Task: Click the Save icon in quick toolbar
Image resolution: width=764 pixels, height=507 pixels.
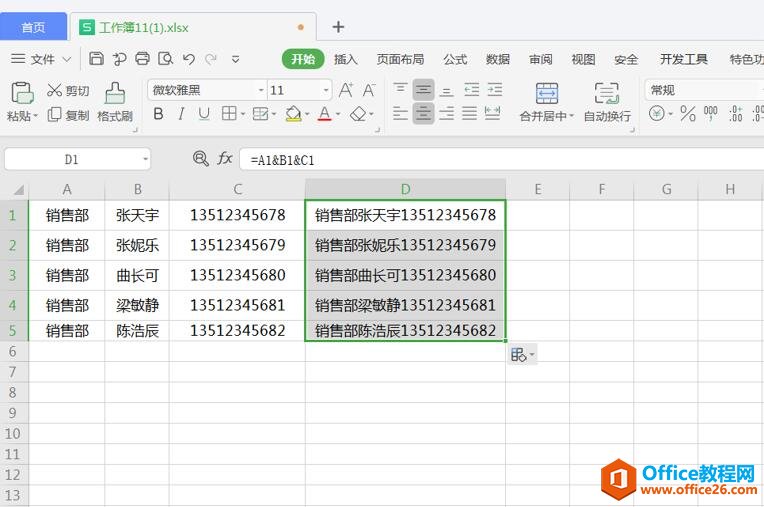Action: pyautogui.click(x=96, y=59)
